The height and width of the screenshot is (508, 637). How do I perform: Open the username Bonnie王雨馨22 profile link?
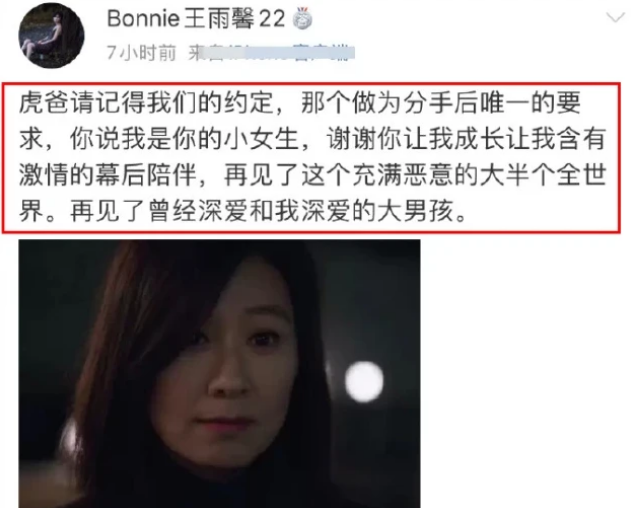[x=196, y=19]
